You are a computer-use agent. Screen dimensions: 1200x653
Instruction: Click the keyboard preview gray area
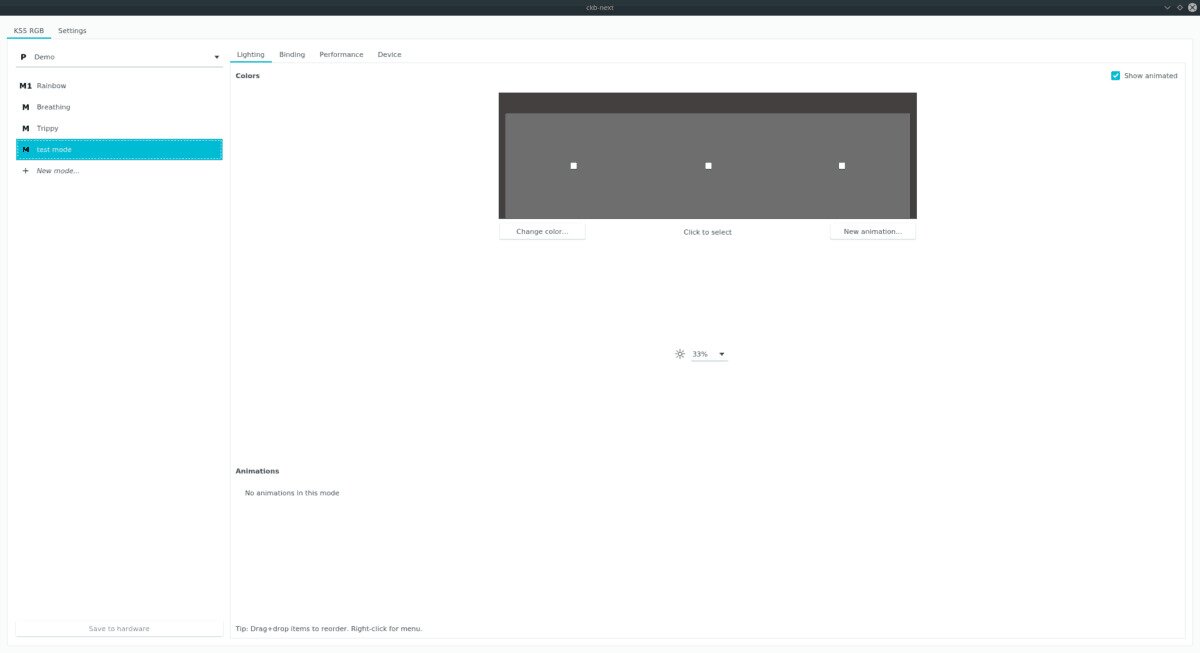click(708, 166)
